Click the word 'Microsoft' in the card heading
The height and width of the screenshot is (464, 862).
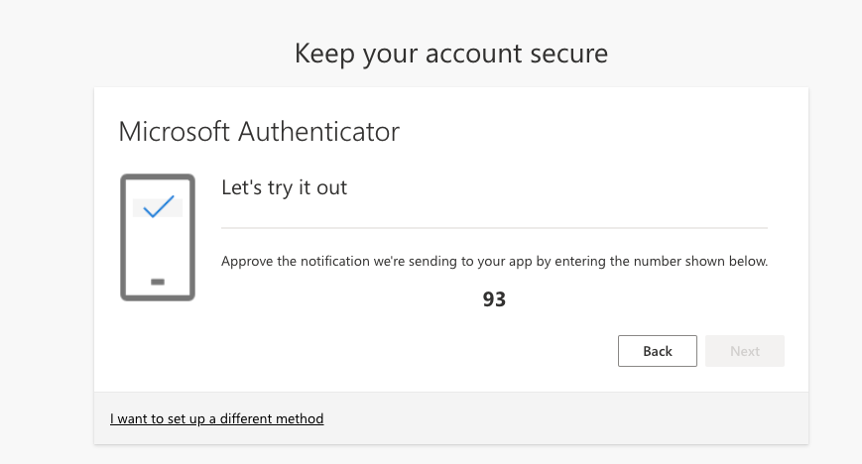point(174,131)
